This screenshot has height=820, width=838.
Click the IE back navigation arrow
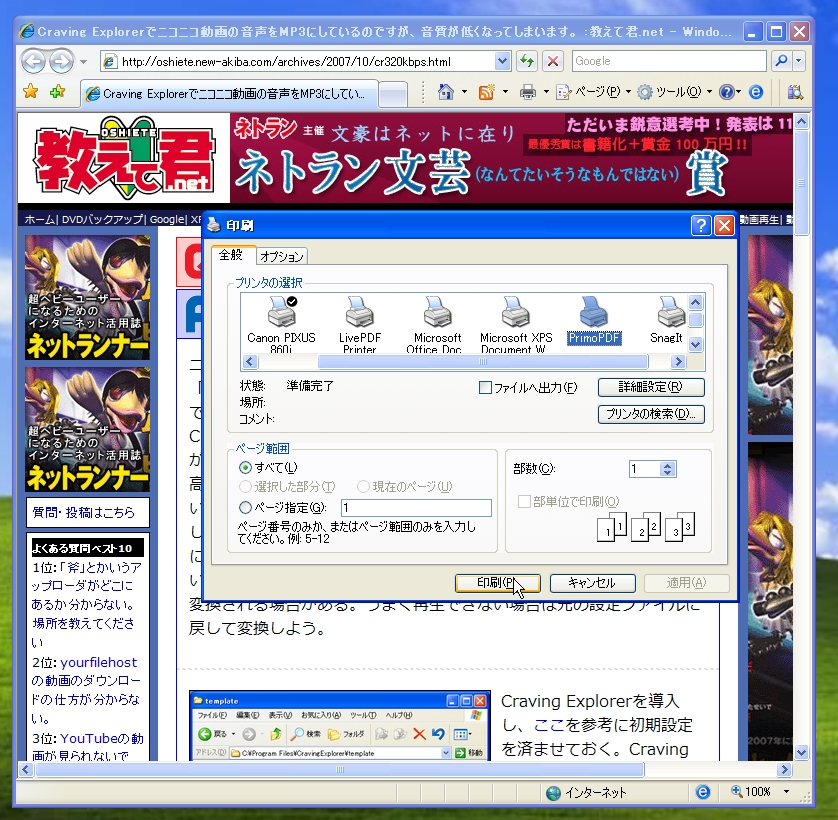(x=33, y=61)
